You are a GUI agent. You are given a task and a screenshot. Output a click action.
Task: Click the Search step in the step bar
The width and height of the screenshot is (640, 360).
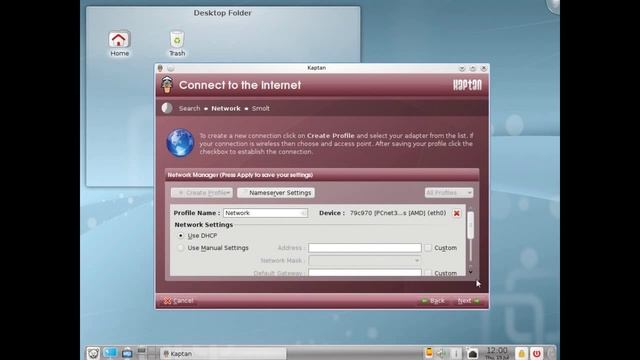click(x=189, y=108)
